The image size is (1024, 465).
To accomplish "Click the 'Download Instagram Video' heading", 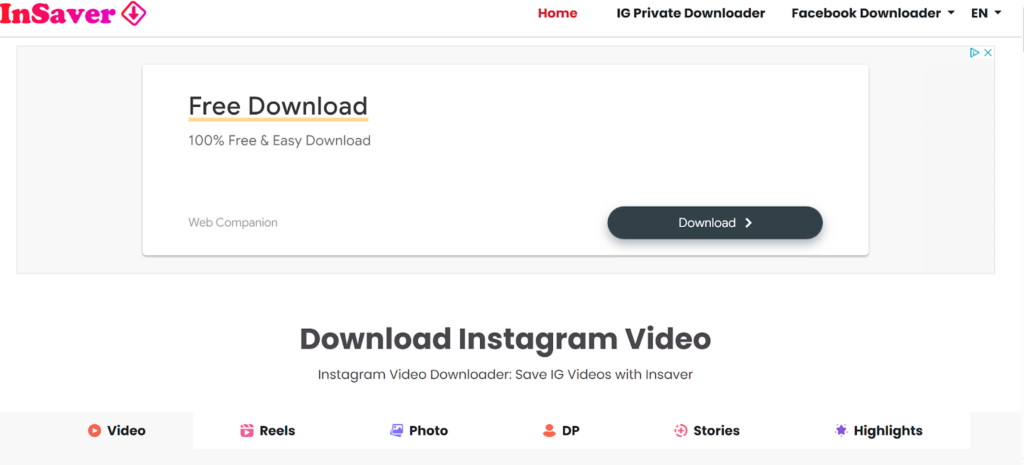I will pos(505,339).
